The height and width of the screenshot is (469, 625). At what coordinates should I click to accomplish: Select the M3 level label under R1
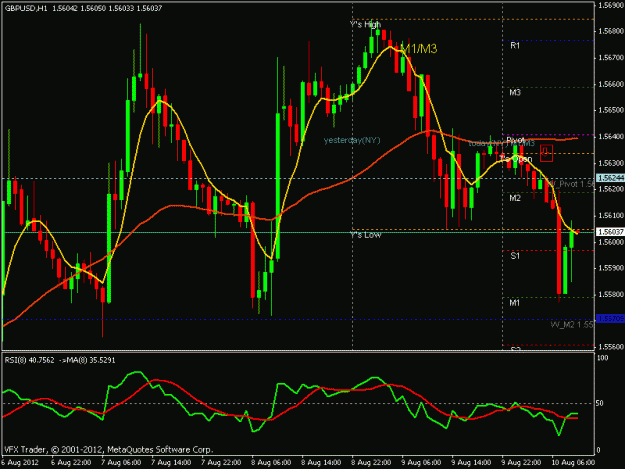[515, 92]
